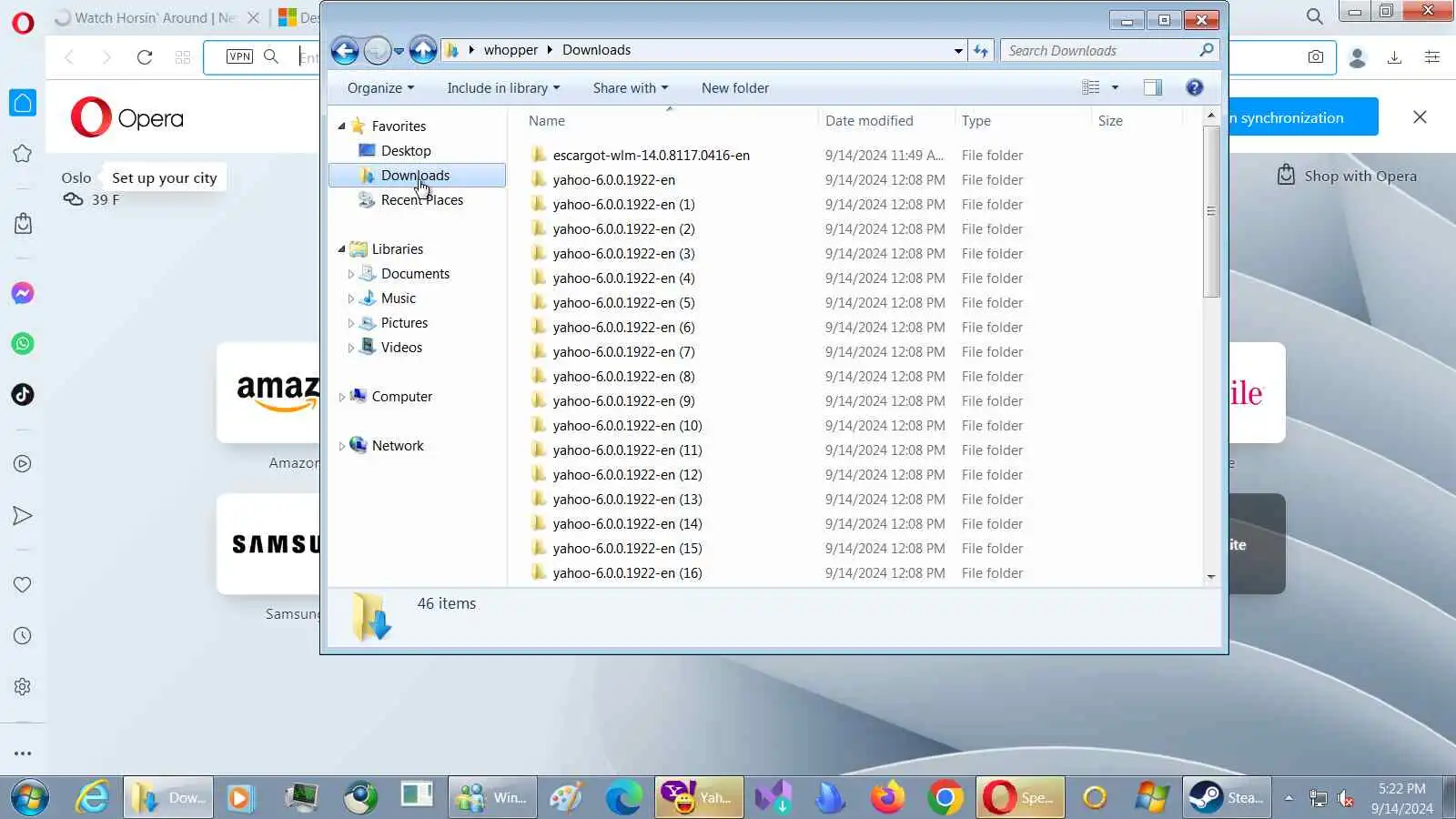Click the scroll-down arrow of the file list
The height and width of the screenshot is (819, 1456).
1211,577
